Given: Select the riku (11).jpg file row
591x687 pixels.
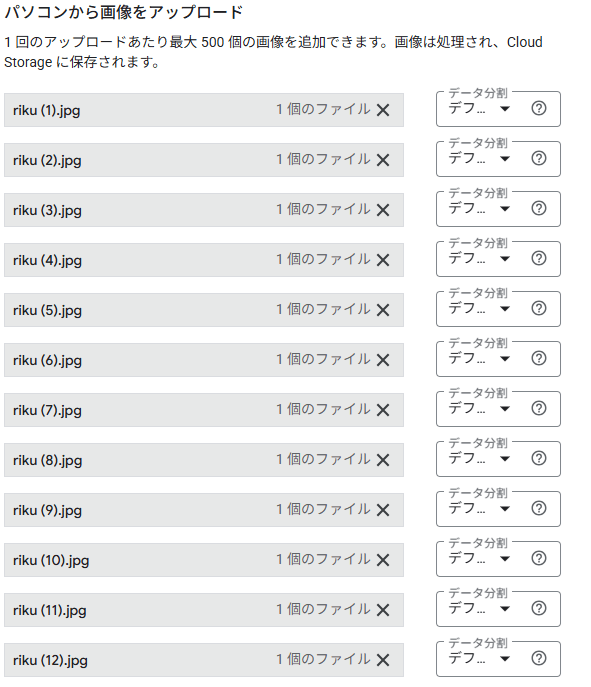Looking at the screenshot, I should (x=204, y=609).
